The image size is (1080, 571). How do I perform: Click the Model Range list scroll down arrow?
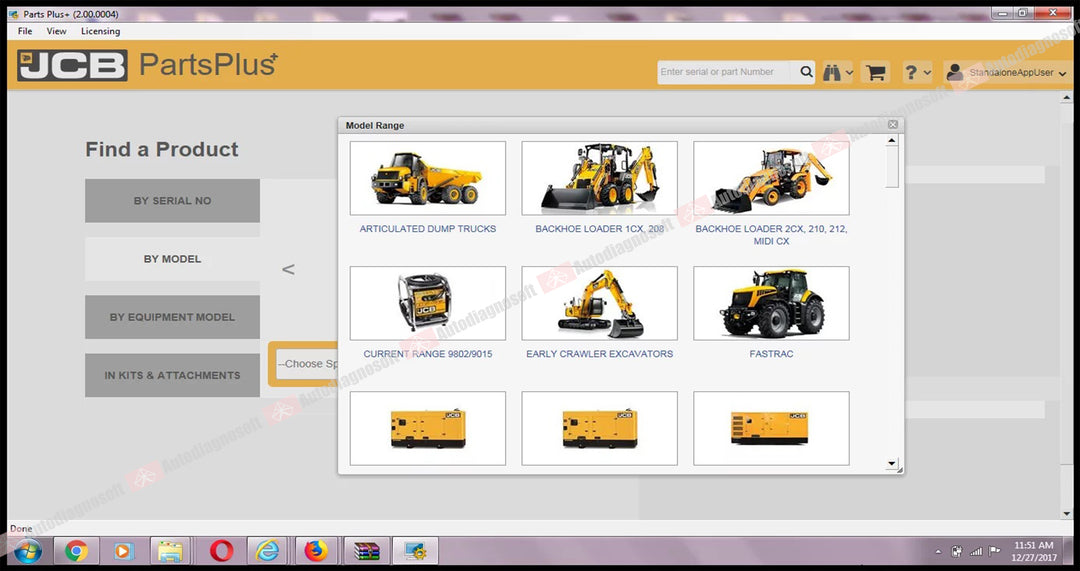[x=892, y=464]
